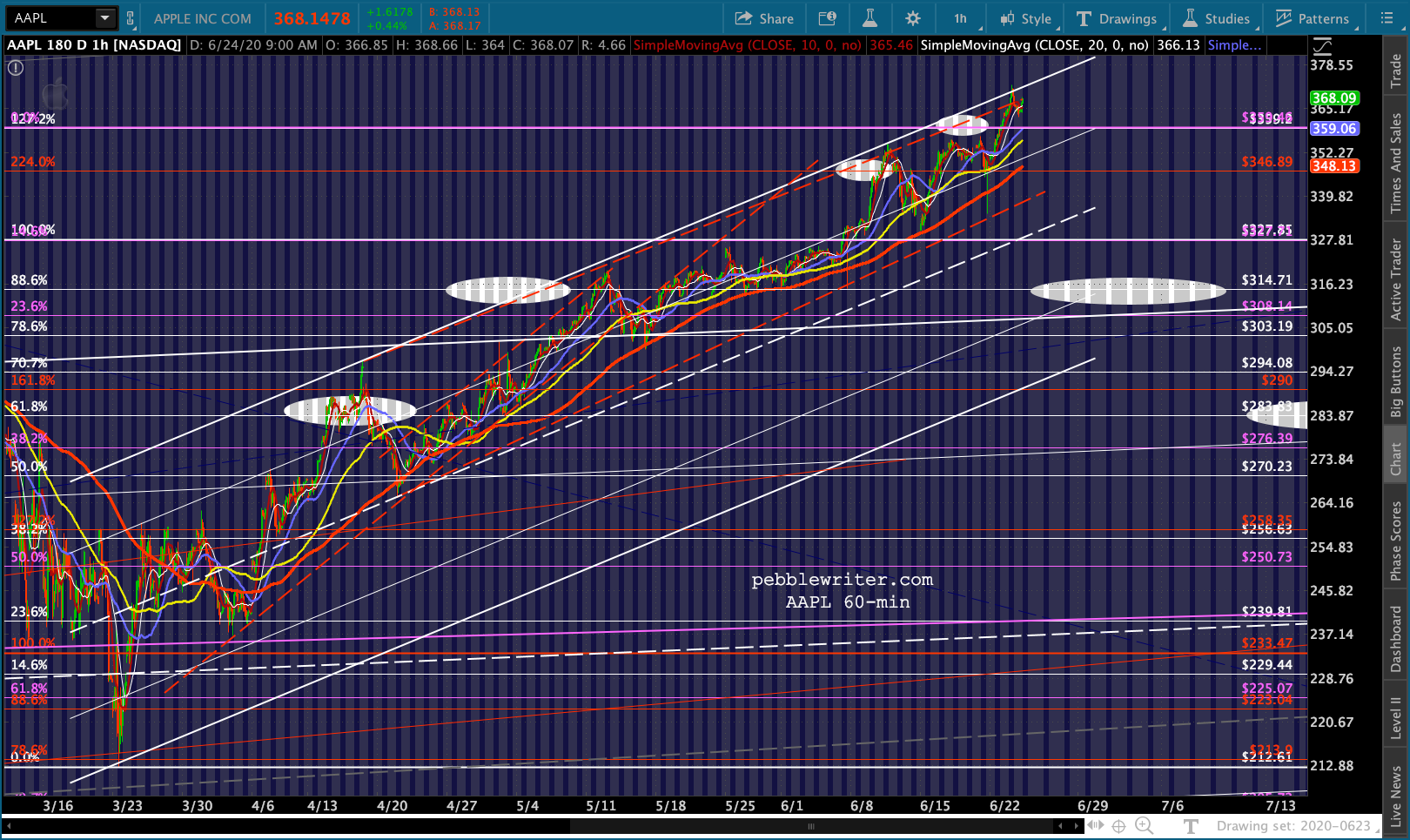Open the Live News side tab
Image resolution: width=1410 pixels, height=840 pixels.
click(1396, 796)
